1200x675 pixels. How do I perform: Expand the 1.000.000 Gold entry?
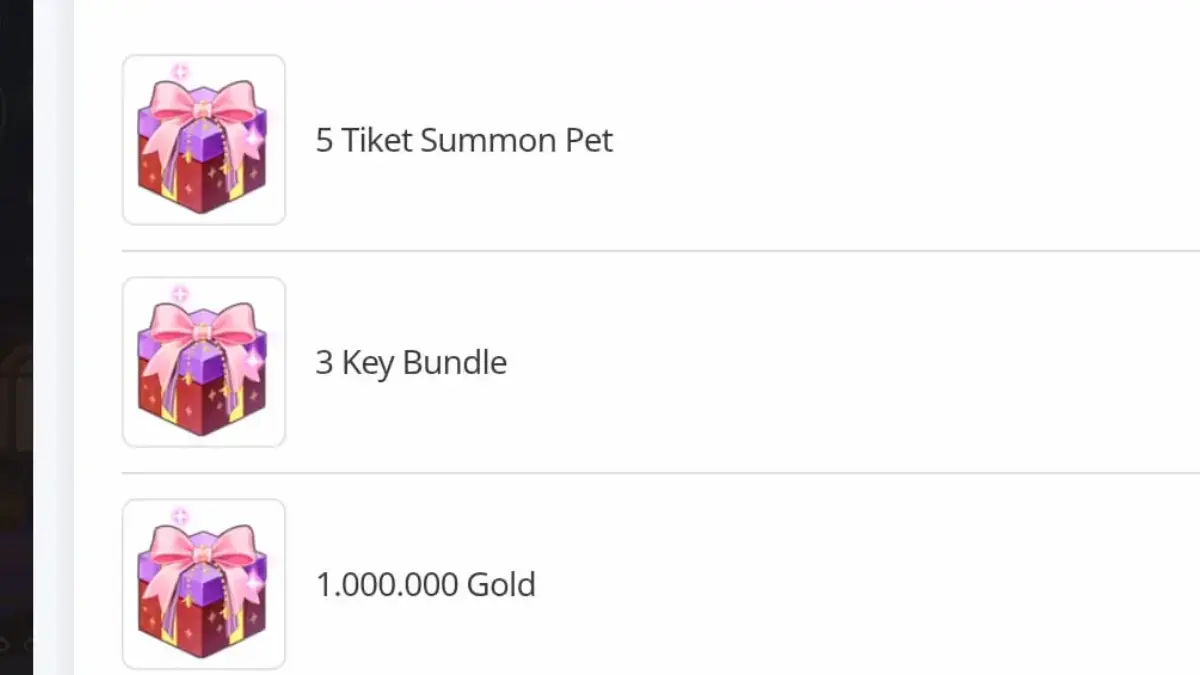tap(427, 584)
